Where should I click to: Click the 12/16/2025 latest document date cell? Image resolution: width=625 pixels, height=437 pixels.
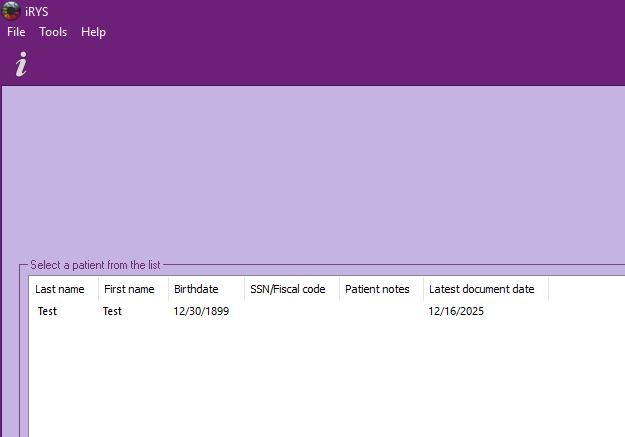457,311
